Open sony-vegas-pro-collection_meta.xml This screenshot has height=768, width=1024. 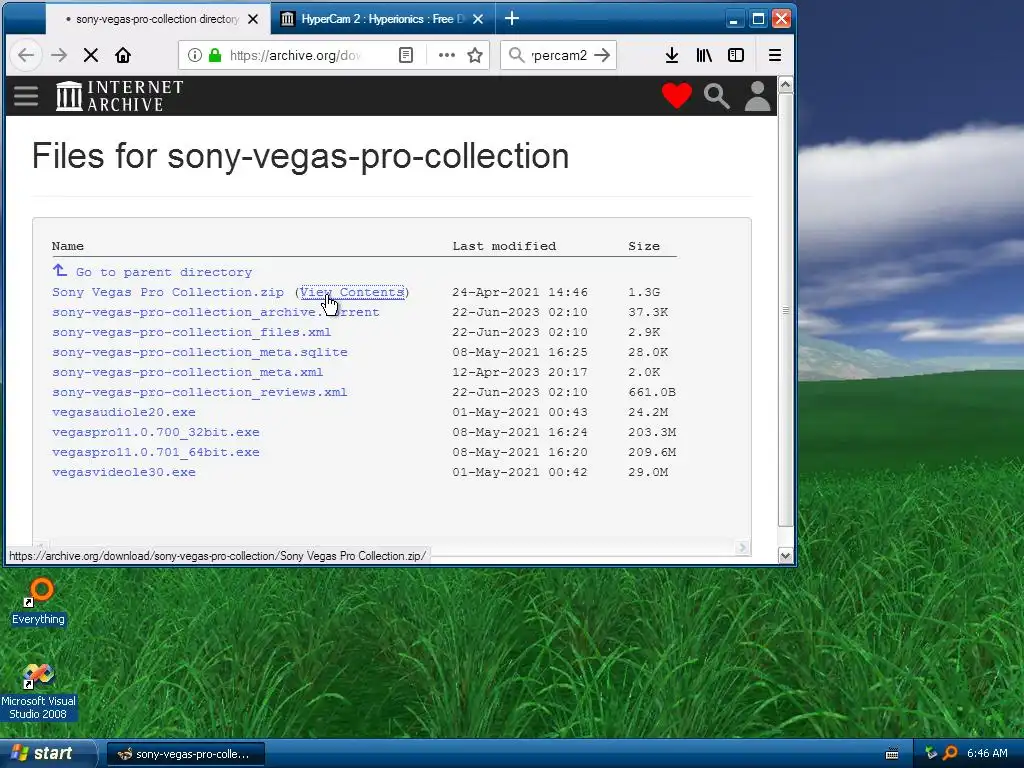[187, 372]
